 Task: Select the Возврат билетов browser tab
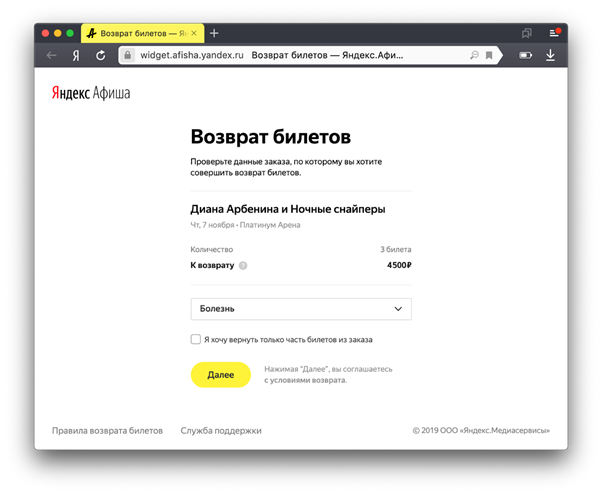tap(142, 33)
